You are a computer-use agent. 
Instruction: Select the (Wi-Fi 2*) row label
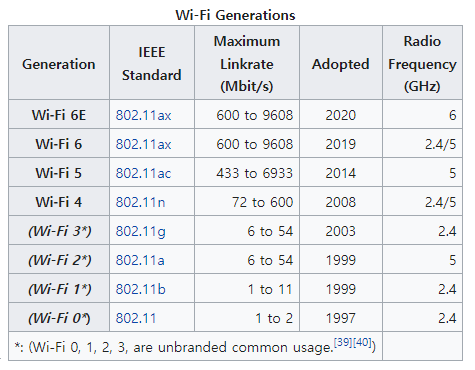[x=59, y=260]
